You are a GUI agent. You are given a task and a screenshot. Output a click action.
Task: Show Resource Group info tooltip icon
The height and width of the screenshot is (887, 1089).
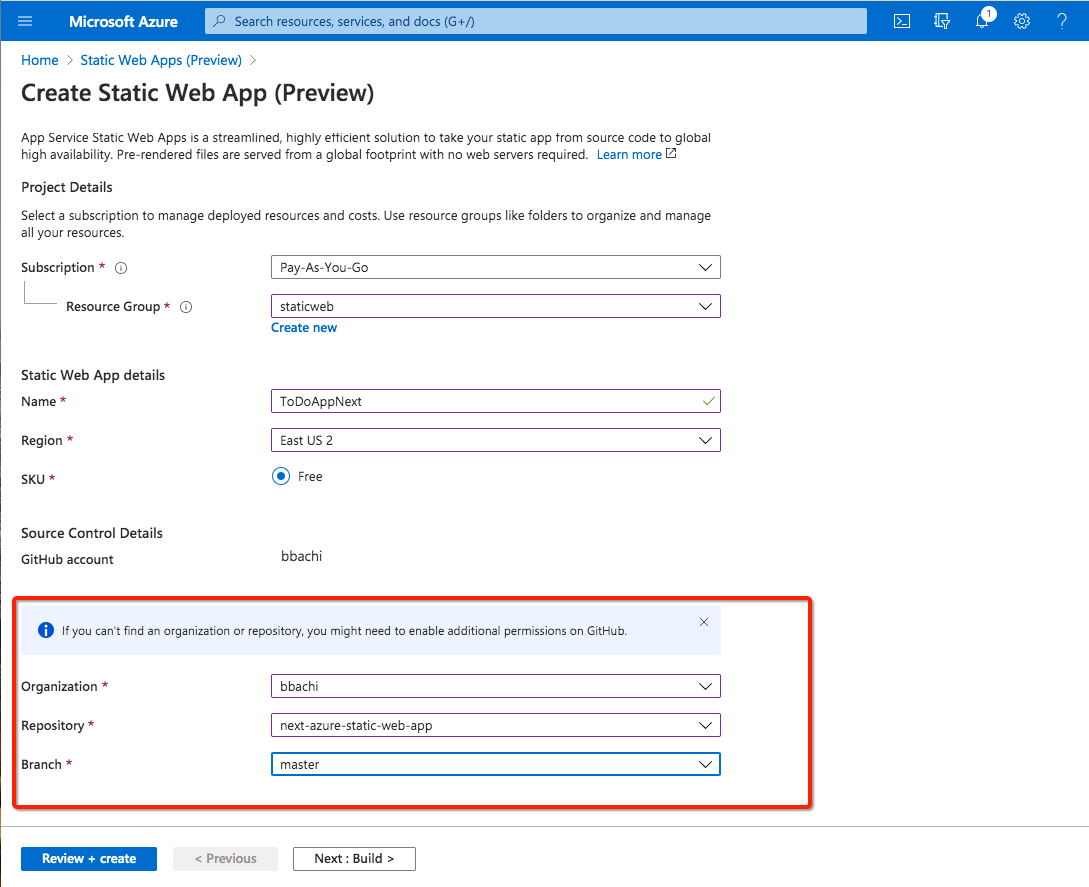click(x=186, y=307)
